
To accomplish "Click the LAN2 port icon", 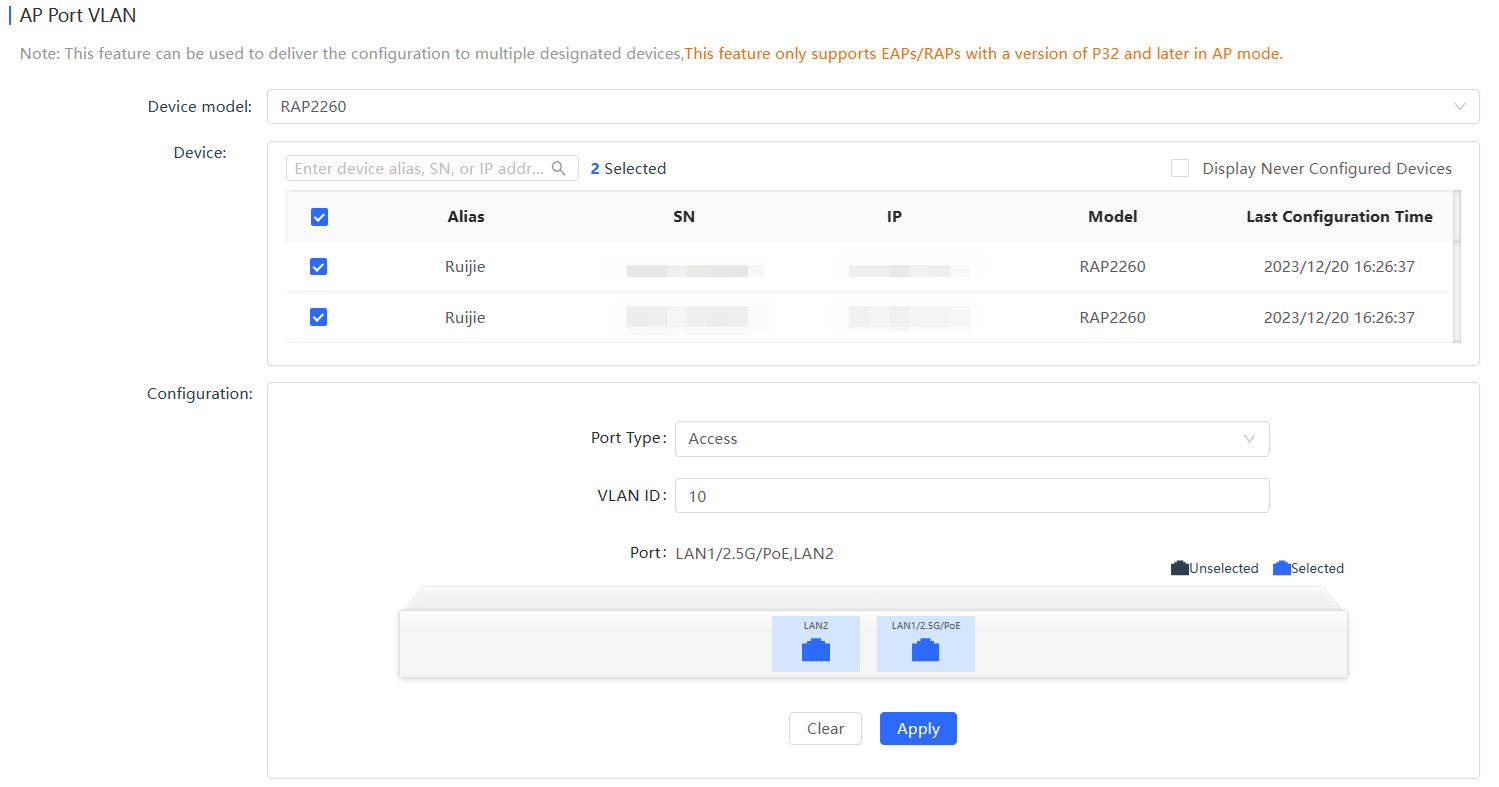I will [x=816, y=650].
